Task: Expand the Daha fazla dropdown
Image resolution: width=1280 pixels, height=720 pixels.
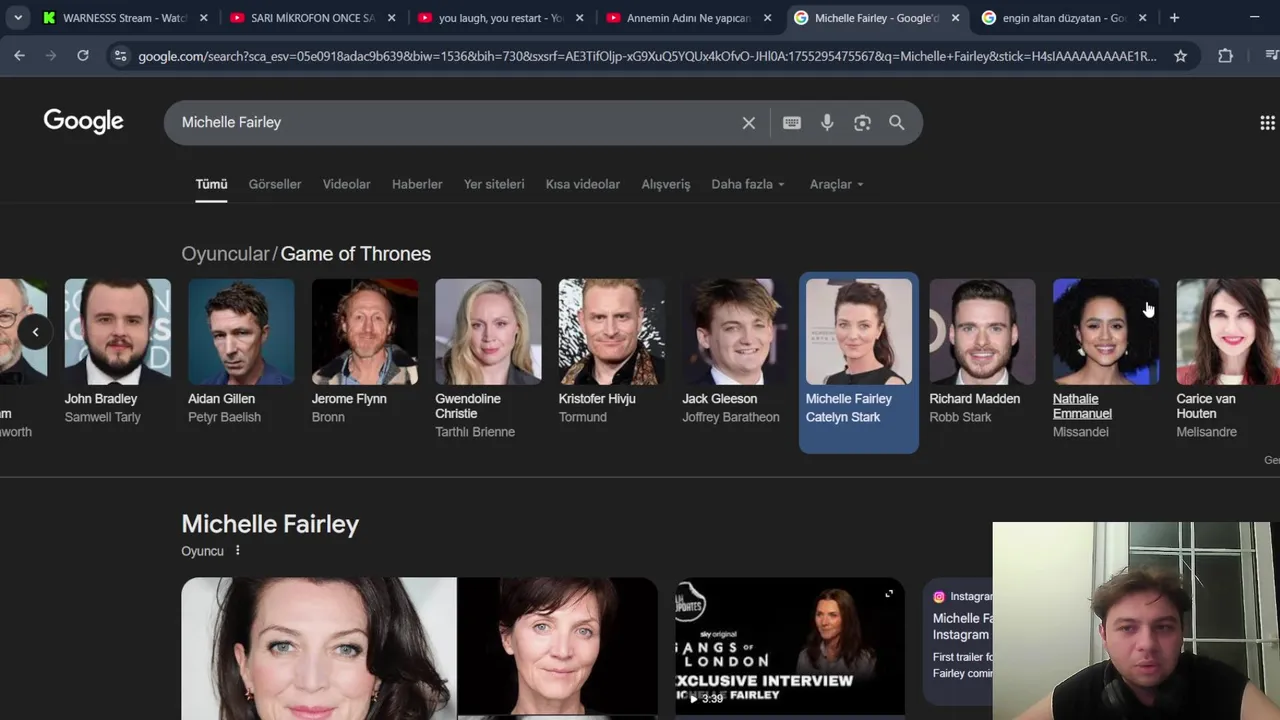Action: click(x=748, y=184)
